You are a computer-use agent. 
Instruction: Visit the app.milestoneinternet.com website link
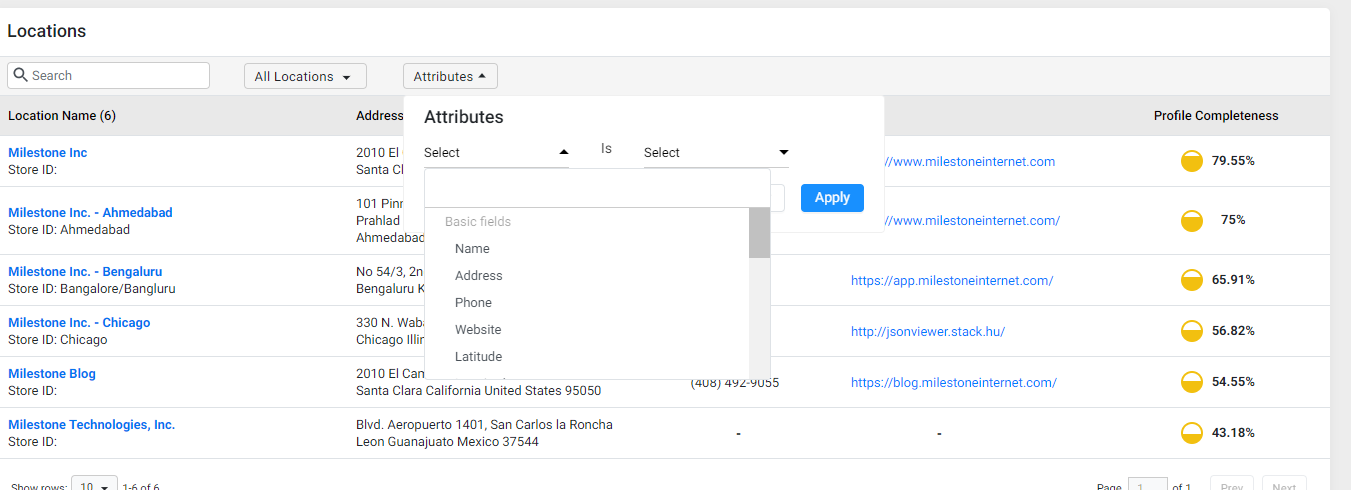[952, 280]
